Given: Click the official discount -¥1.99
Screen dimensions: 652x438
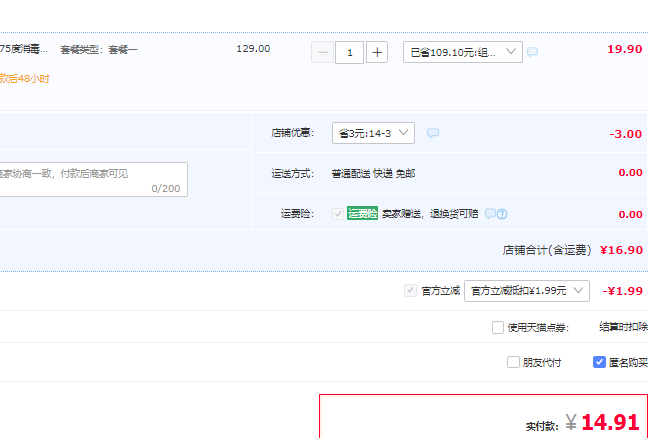Looking at the screenshot, I should (622, 291).
